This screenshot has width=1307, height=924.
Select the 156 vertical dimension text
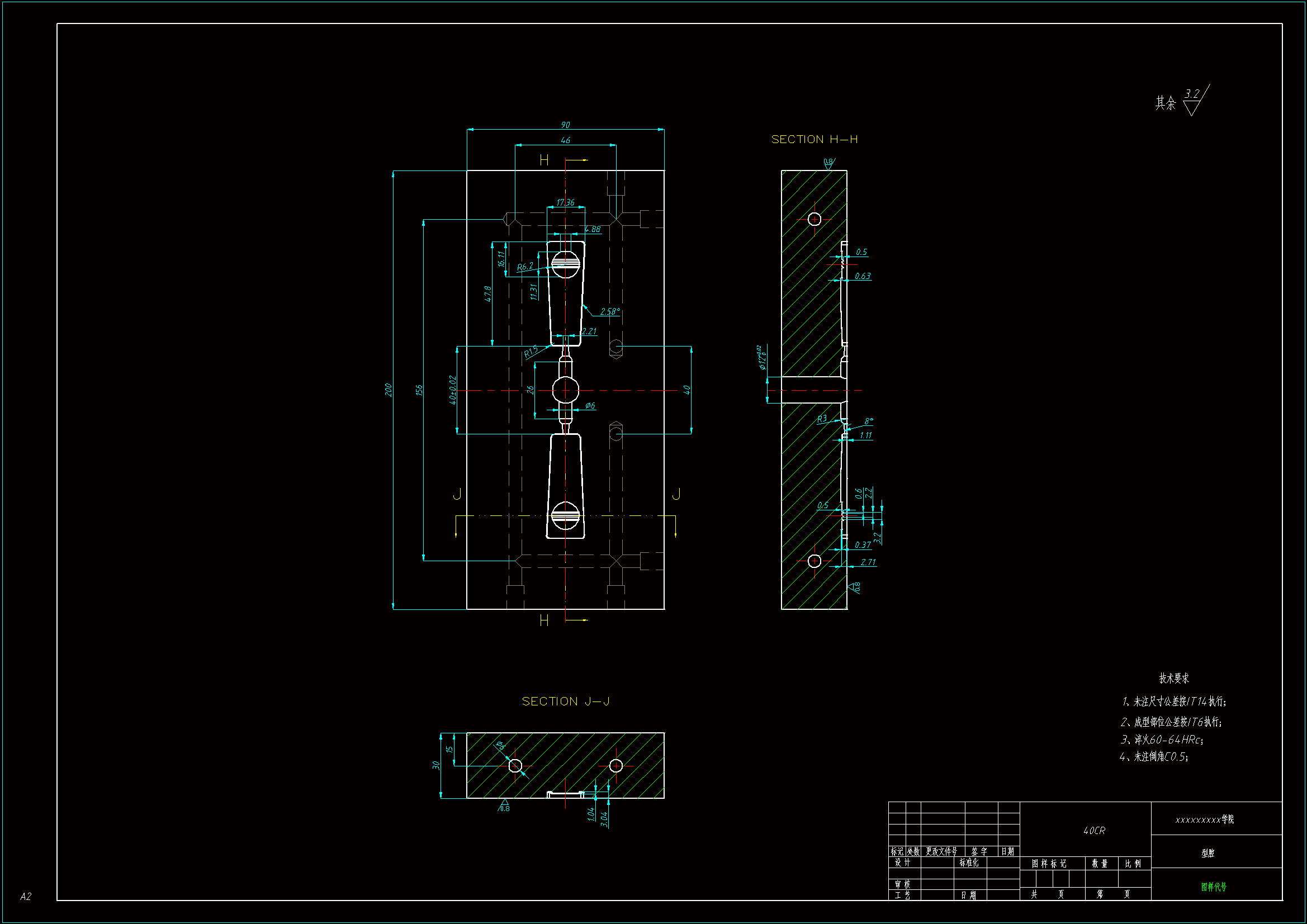[x=419, y=390]
